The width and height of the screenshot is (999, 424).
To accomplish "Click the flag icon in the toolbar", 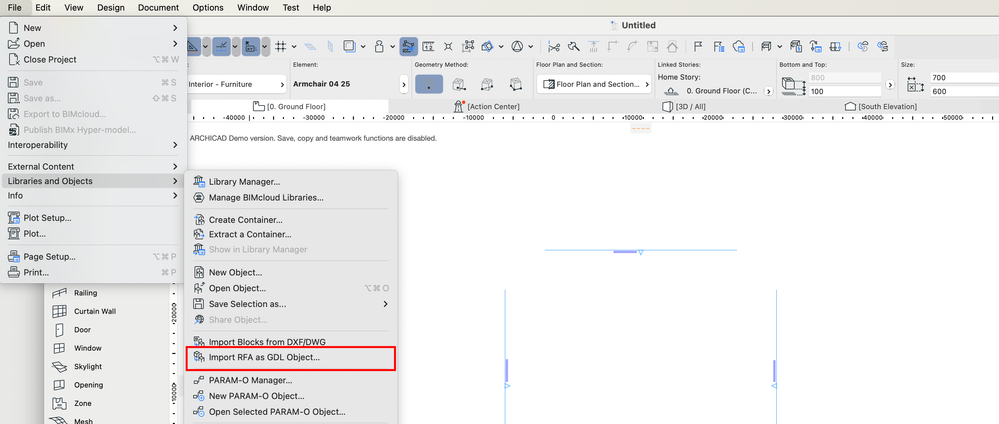I will (698, 47).
